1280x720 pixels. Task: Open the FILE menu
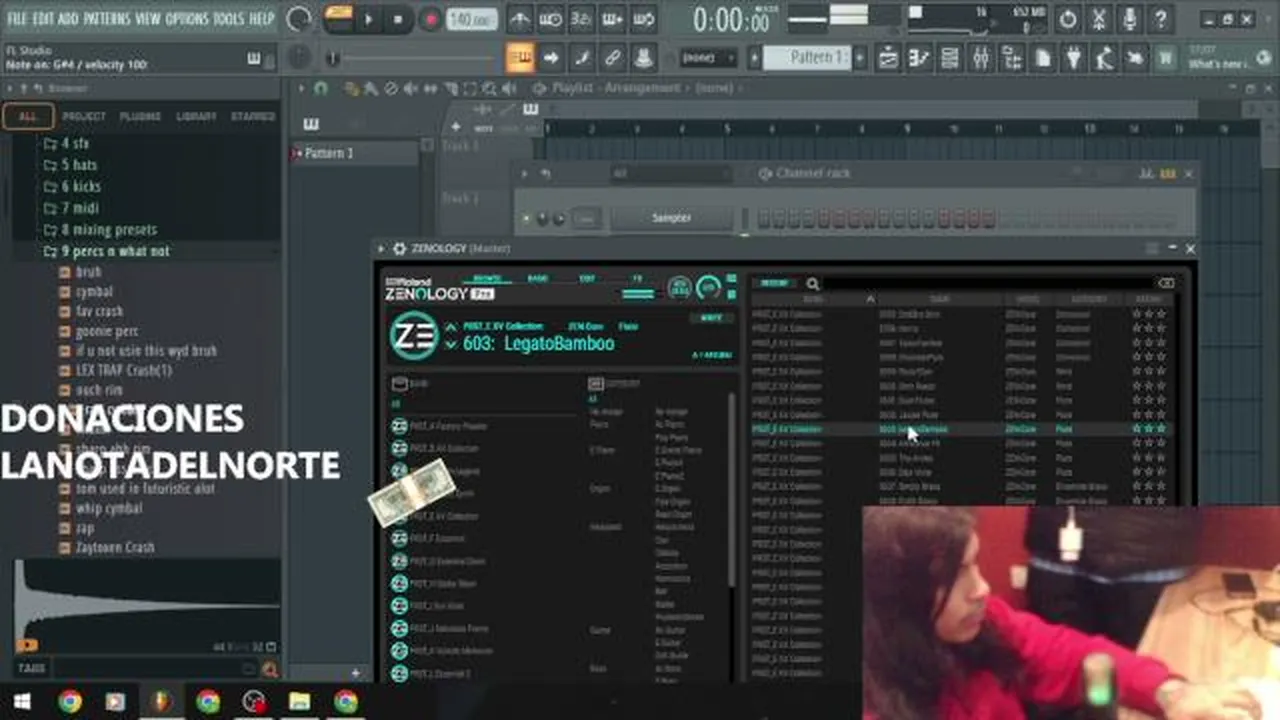pyautogui.click(x=17, y=19)
